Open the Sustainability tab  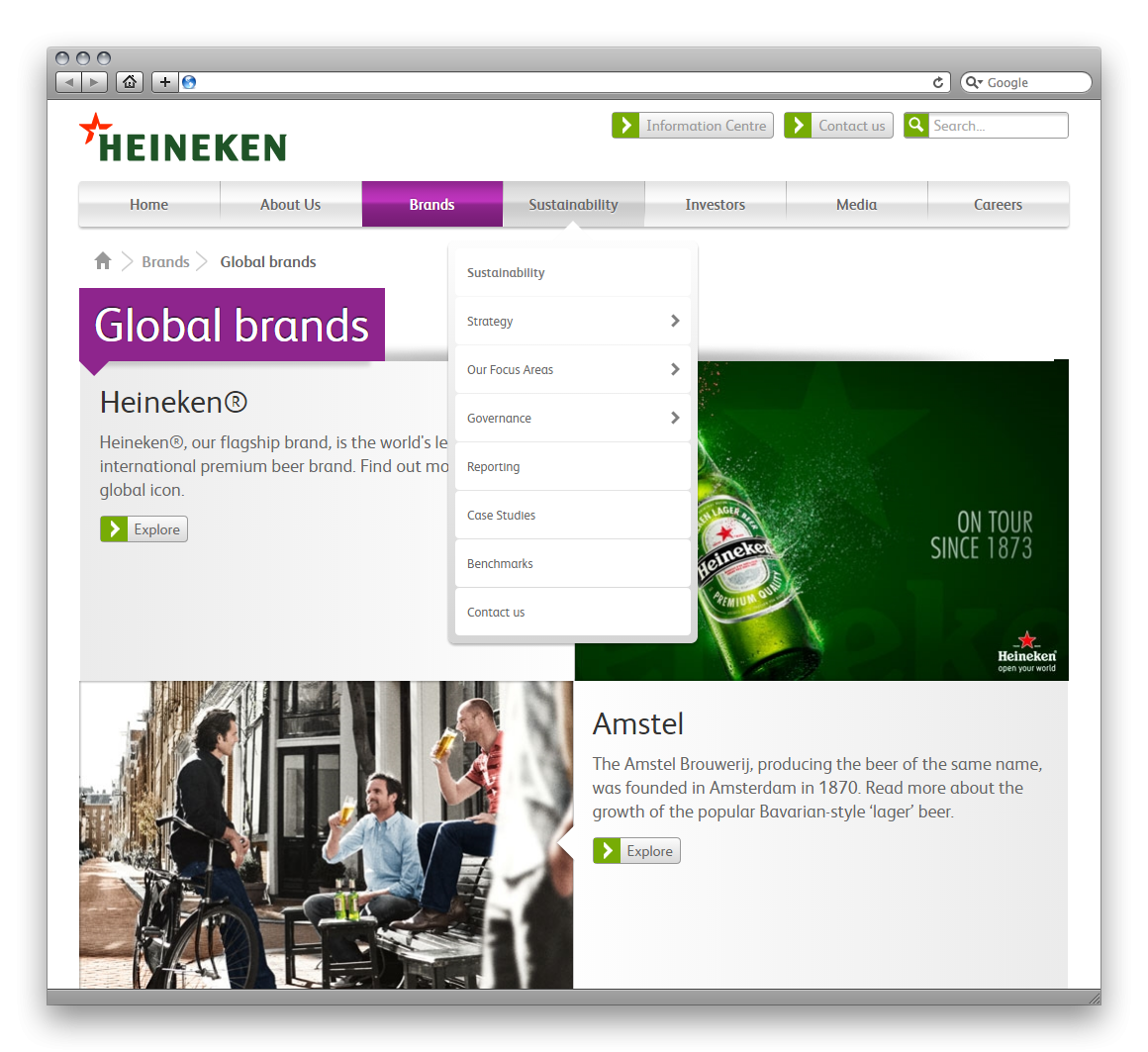coord(573,204)
